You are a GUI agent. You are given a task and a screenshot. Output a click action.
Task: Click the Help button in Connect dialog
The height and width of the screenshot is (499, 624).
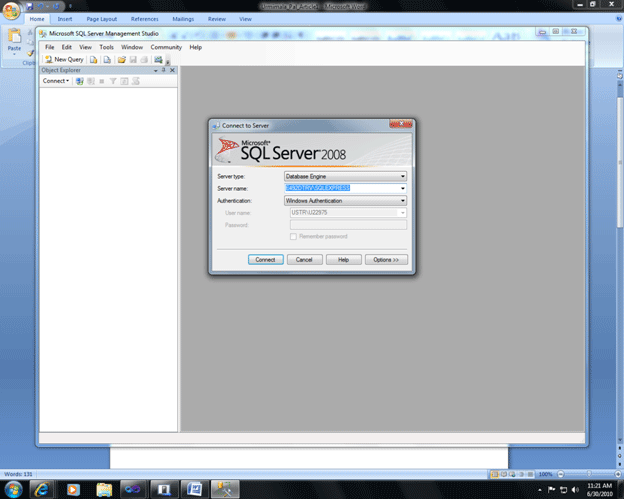(343, 260)
